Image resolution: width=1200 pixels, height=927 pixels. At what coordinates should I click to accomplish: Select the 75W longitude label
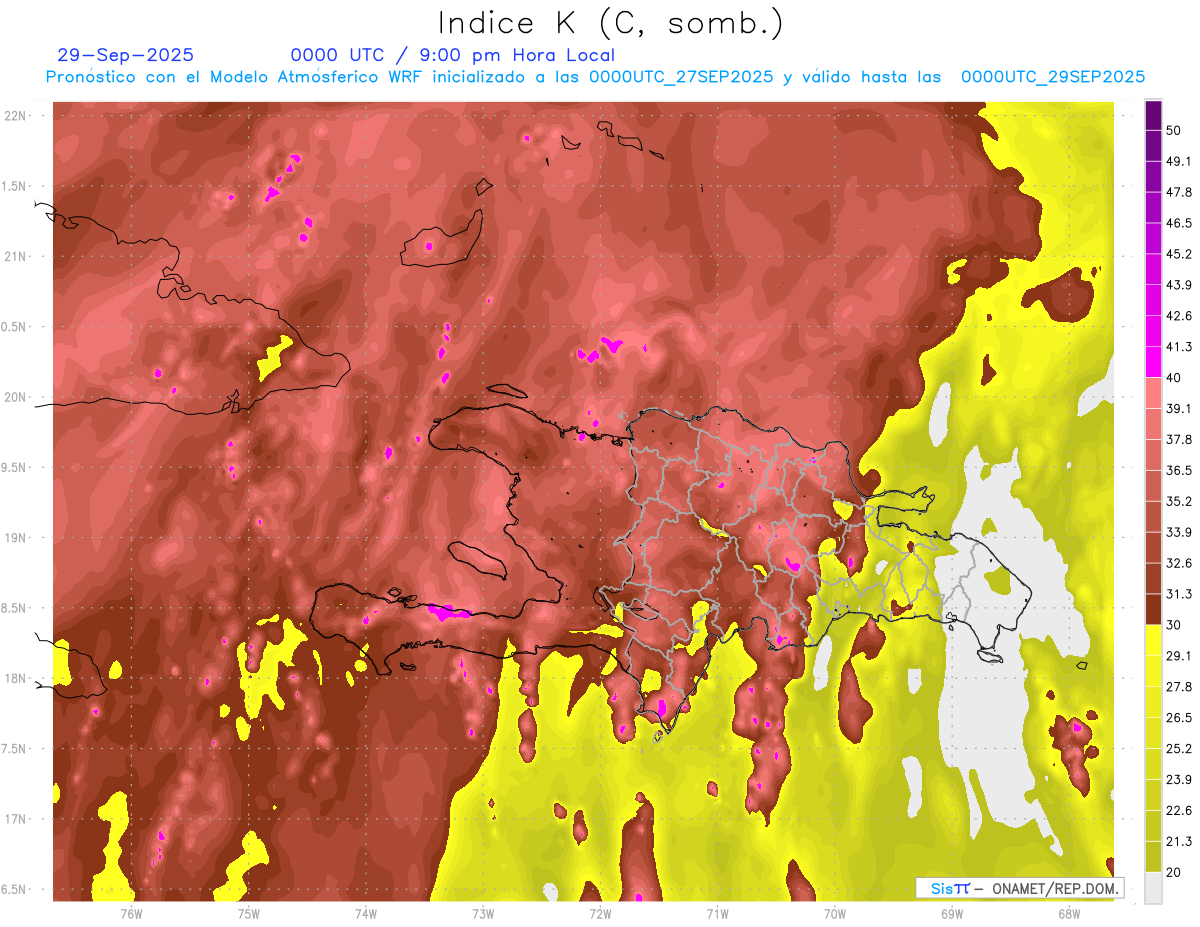tap(249, 913)
